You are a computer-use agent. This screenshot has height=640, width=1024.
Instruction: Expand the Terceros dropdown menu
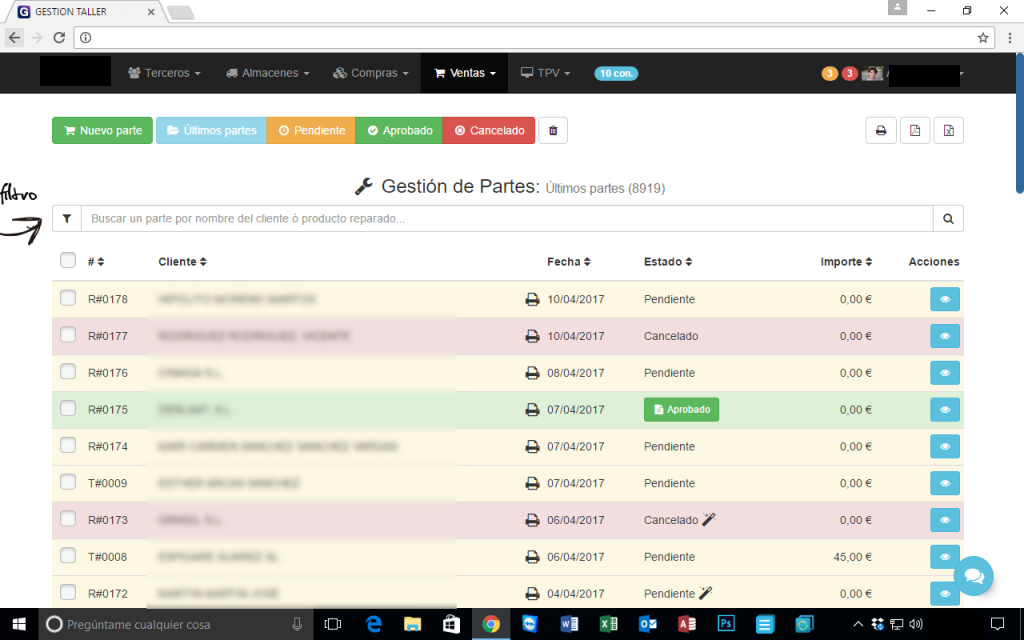pos(164,73)
